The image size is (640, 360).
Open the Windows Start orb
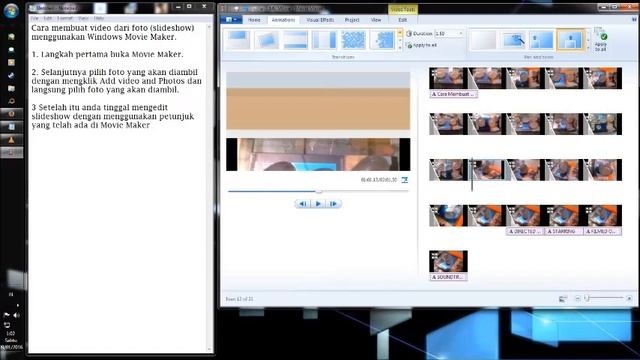pyautogui.click(x=11, y=11)
